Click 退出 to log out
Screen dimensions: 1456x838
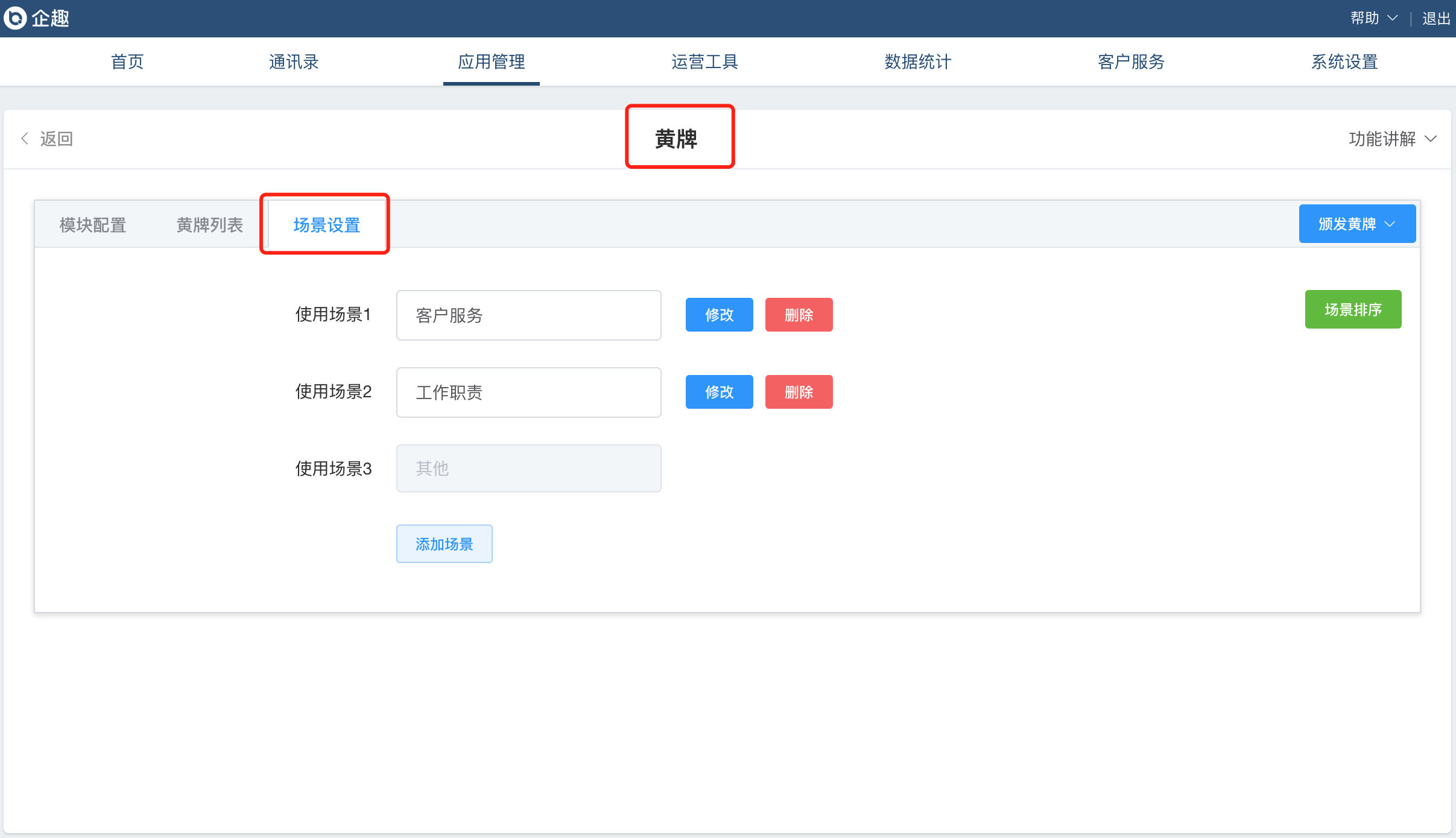1435,18
